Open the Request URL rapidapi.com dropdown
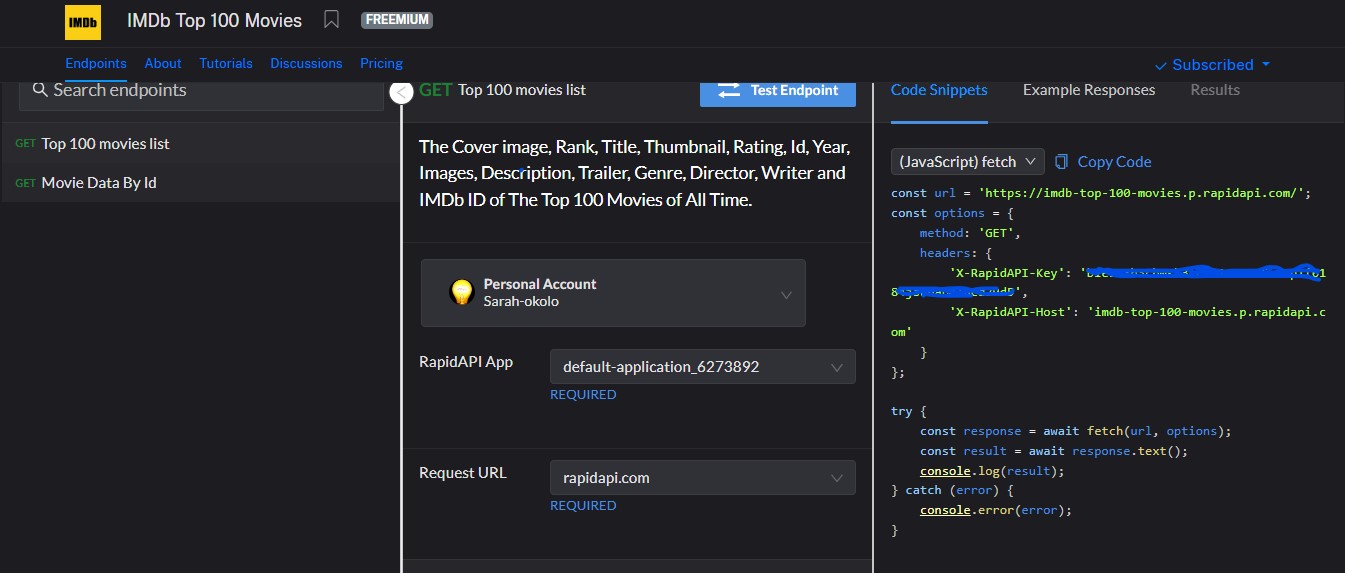1345x573 pixels. coord(703,478)
